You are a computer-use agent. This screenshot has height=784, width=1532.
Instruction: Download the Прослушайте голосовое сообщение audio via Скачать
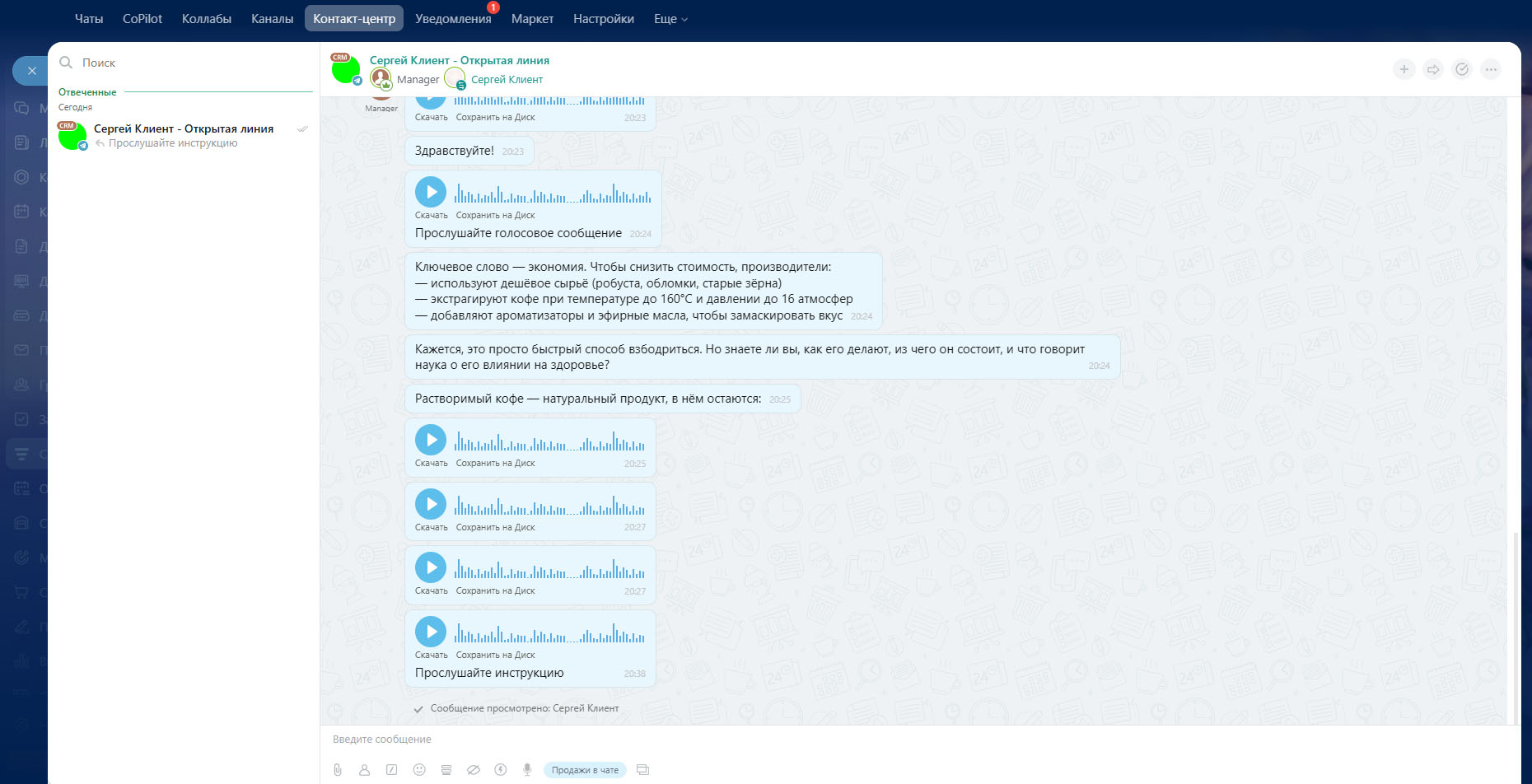[431, 215]
